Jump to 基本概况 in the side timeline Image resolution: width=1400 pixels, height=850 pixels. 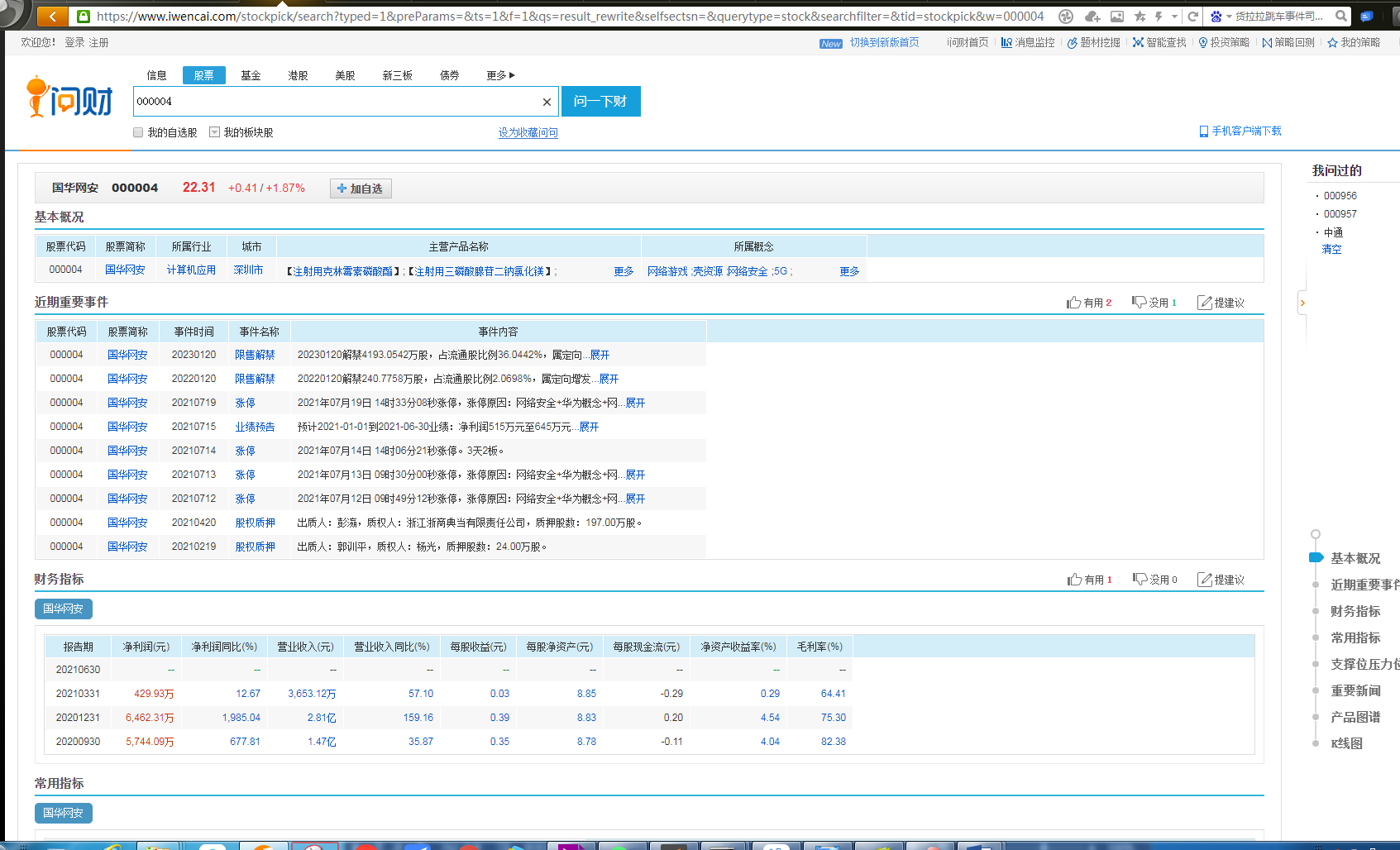point(1355,558)
